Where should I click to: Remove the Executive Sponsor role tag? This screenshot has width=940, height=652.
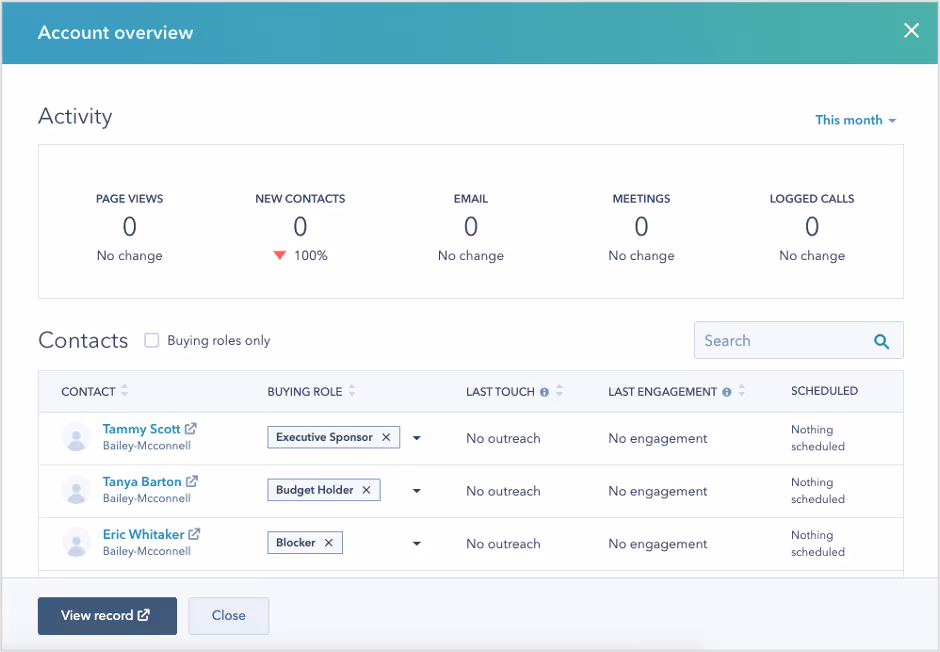point(386,437)
